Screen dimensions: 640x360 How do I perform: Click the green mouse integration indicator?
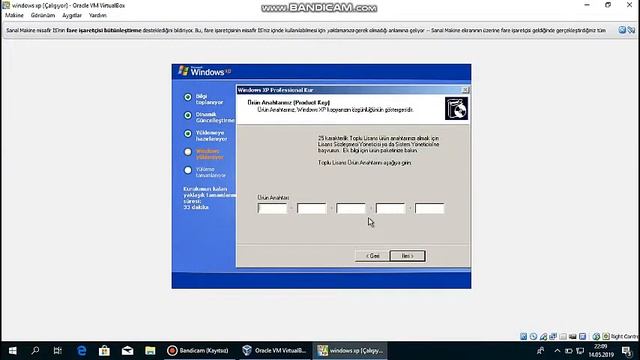(x=596, y=336)
